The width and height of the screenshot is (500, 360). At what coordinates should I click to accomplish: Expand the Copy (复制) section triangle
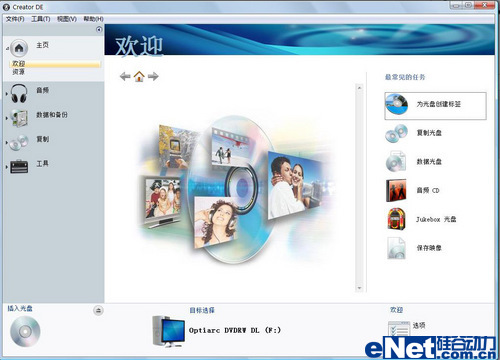[x=7, y=143]
